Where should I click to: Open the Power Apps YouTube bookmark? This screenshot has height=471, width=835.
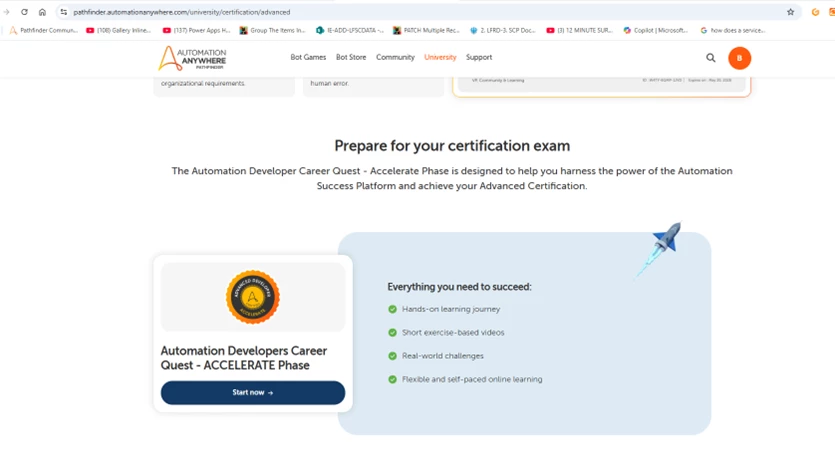(196, 30)
